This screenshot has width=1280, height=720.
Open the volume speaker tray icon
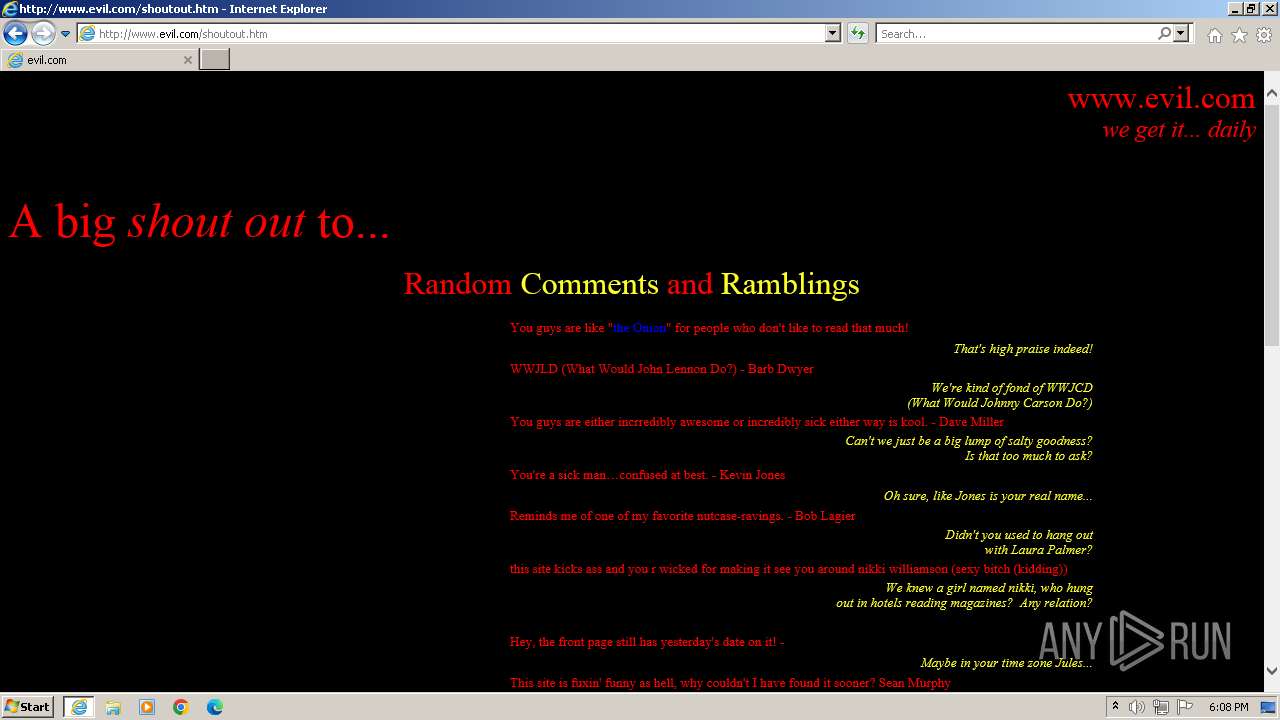(x=1137, y=707)
